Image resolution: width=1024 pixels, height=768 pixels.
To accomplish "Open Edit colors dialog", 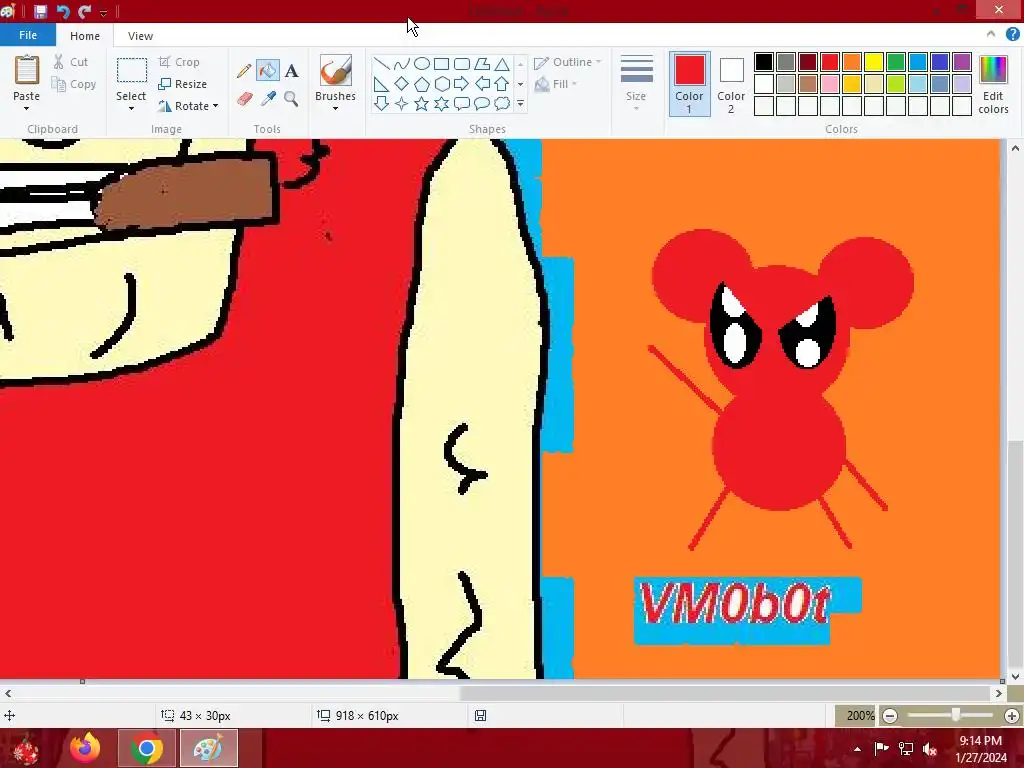I will (993, 84).
